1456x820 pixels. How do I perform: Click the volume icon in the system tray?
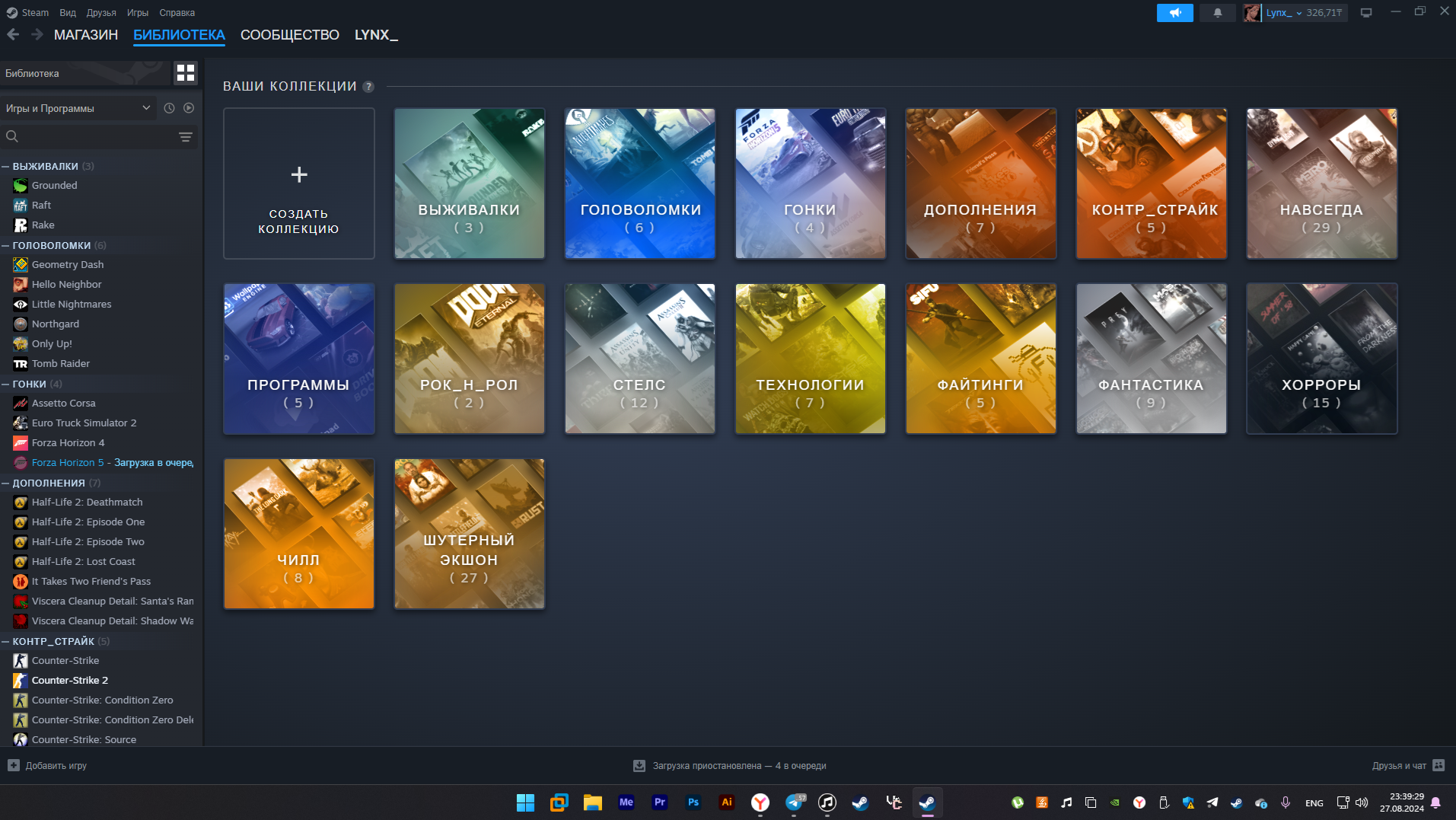(x=1362, y=802)
